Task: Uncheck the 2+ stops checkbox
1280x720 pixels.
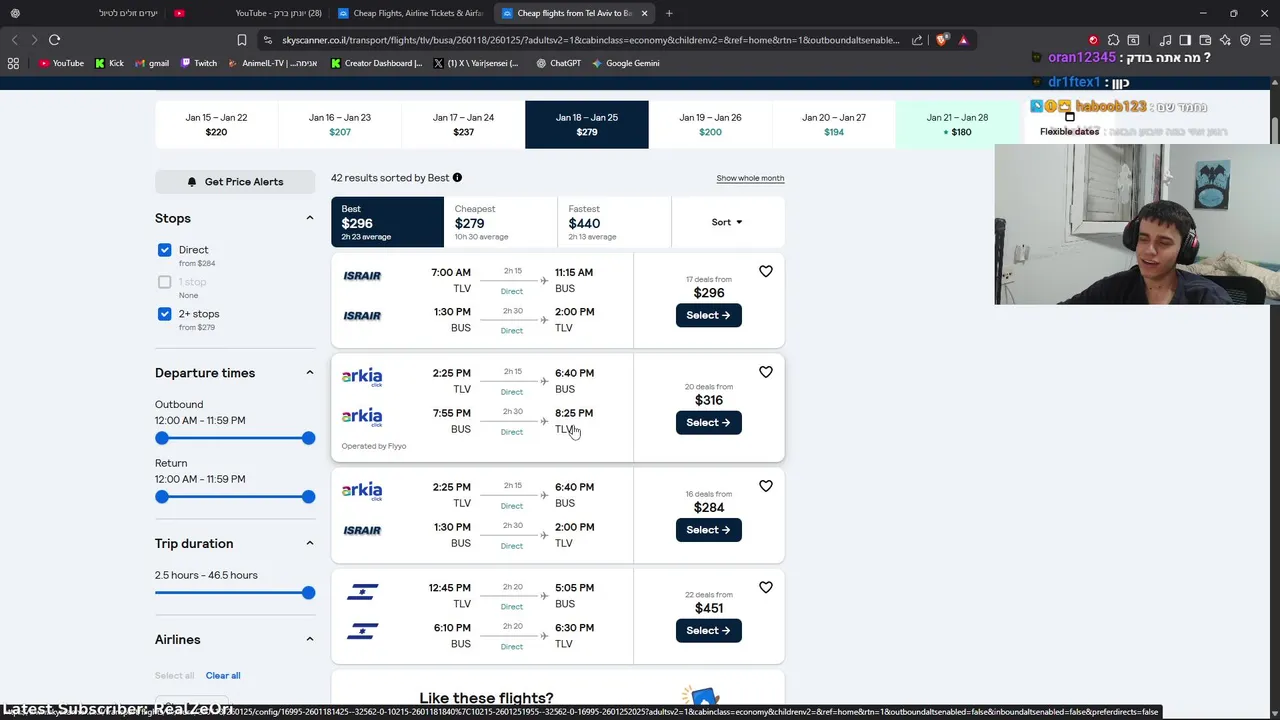Action: pyautogui.click(x=164, y=314)
